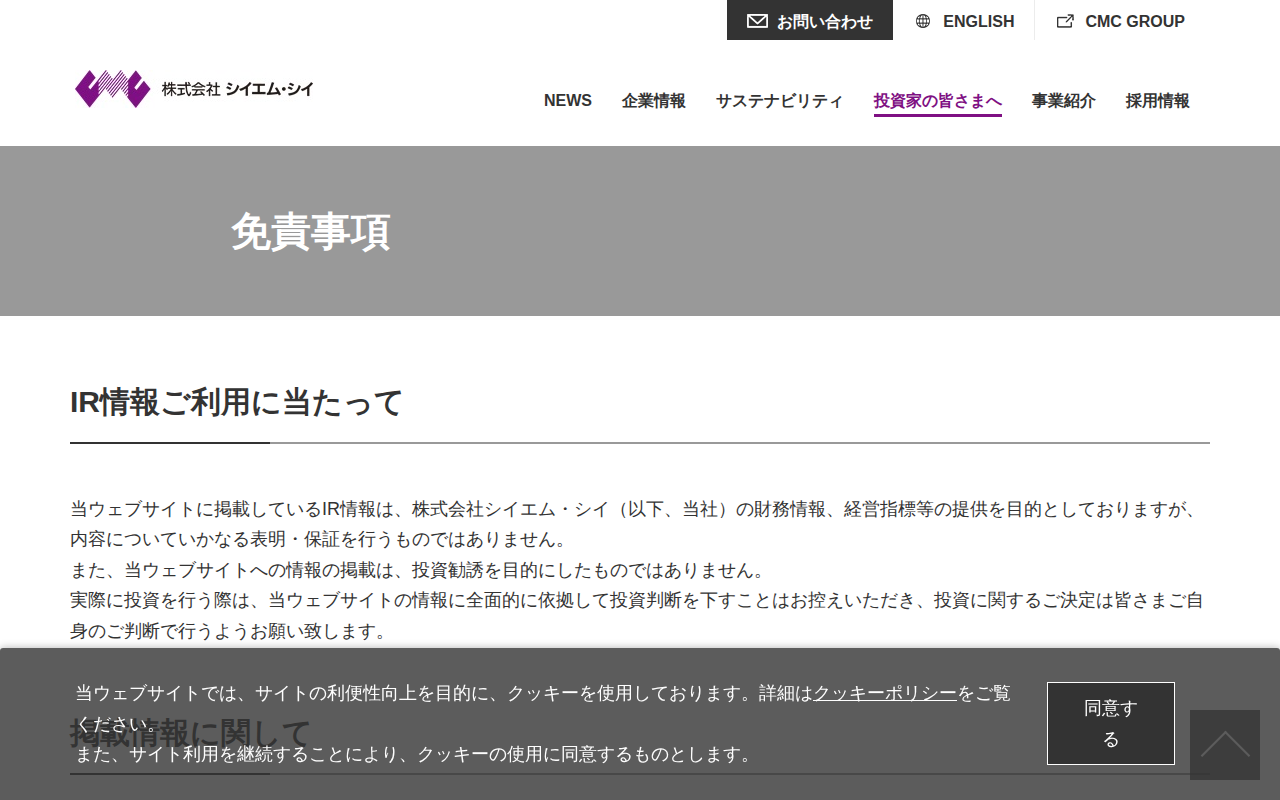Screen dimensions: 1280x800
Task: Click the CMC purple logo mark
Action: [x=112, y=89]
